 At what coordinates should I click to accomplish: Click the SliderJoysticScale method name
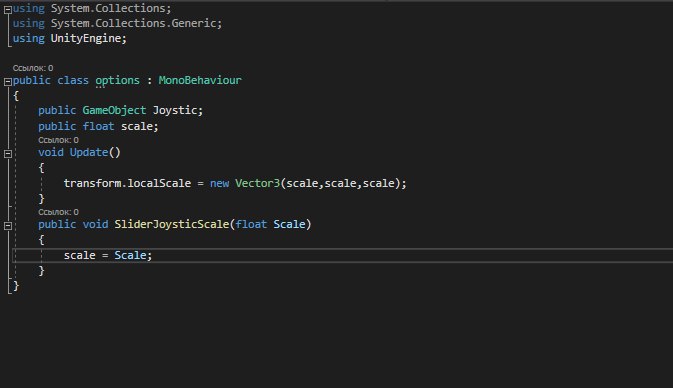click(x=172, y=224)
